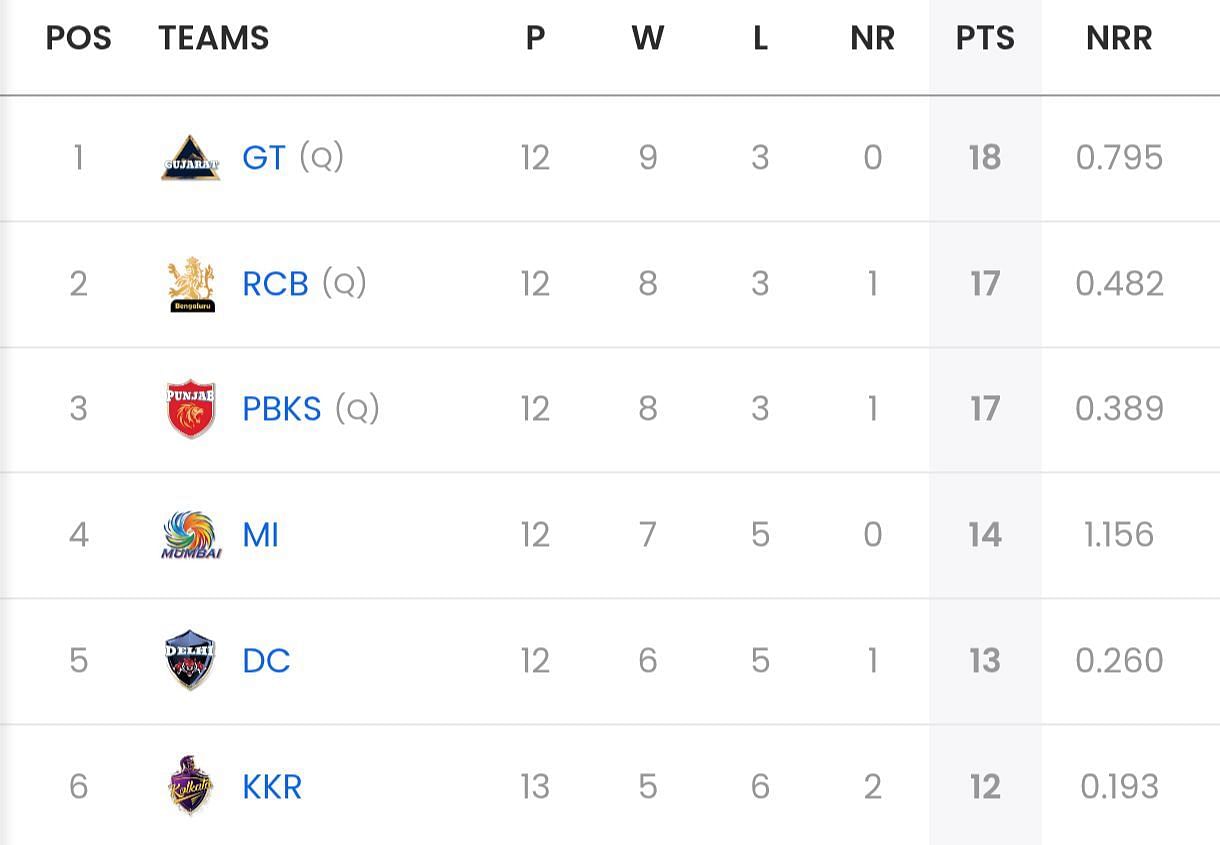Click the TEAMS column header
Screen dimensions: 1220x845
[x=214, y=38]
